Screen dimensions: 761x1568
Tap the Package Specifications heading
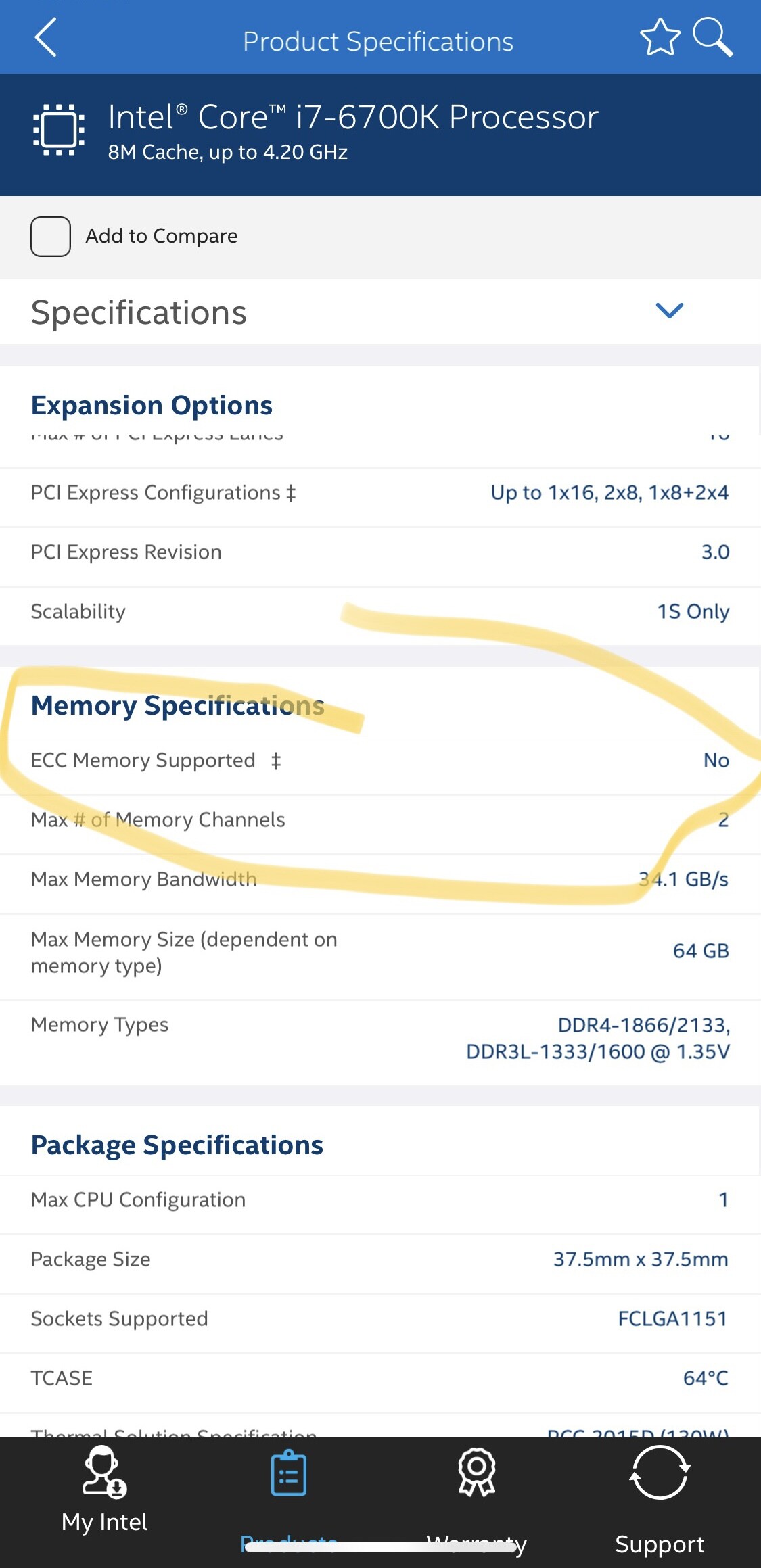click(x=177, y=1145)
